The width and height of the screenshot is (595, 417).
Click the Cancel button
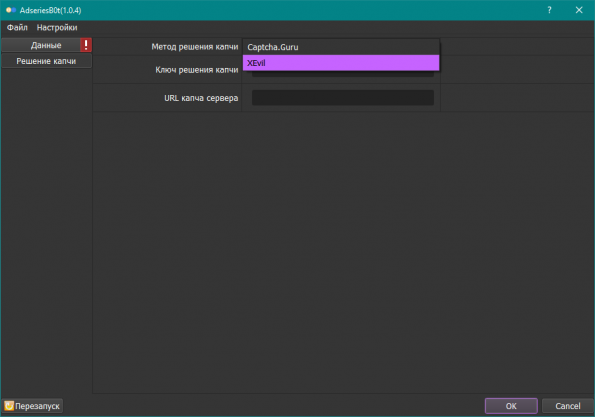click(568, 406)
